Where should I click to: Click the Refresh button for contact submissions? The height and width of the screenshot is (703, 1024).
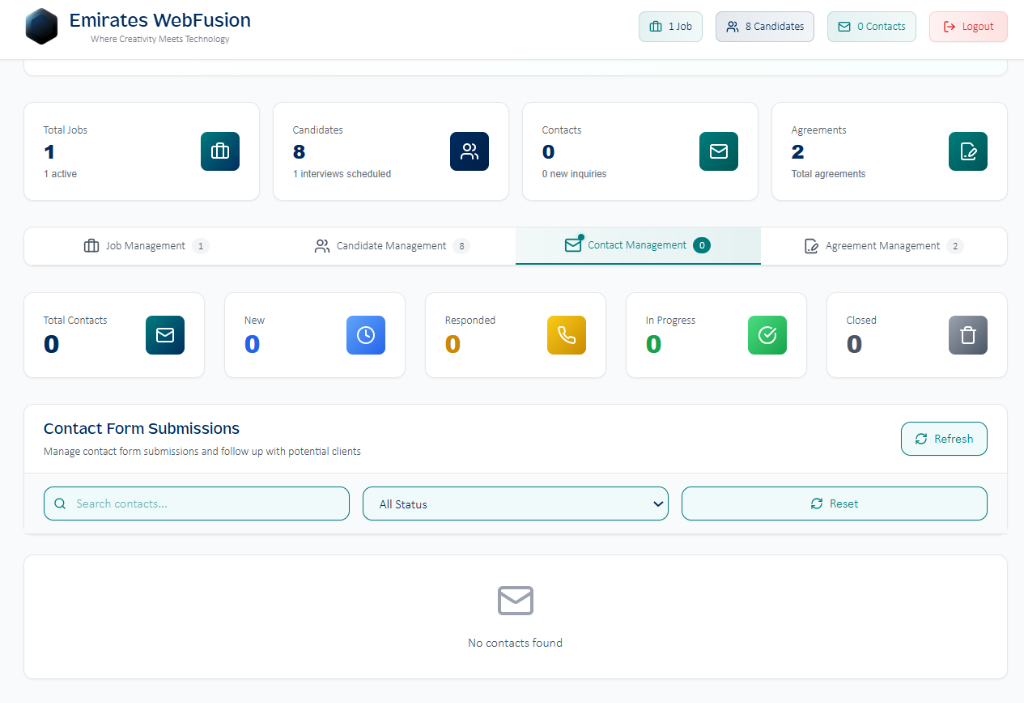(x=943, y=438)
